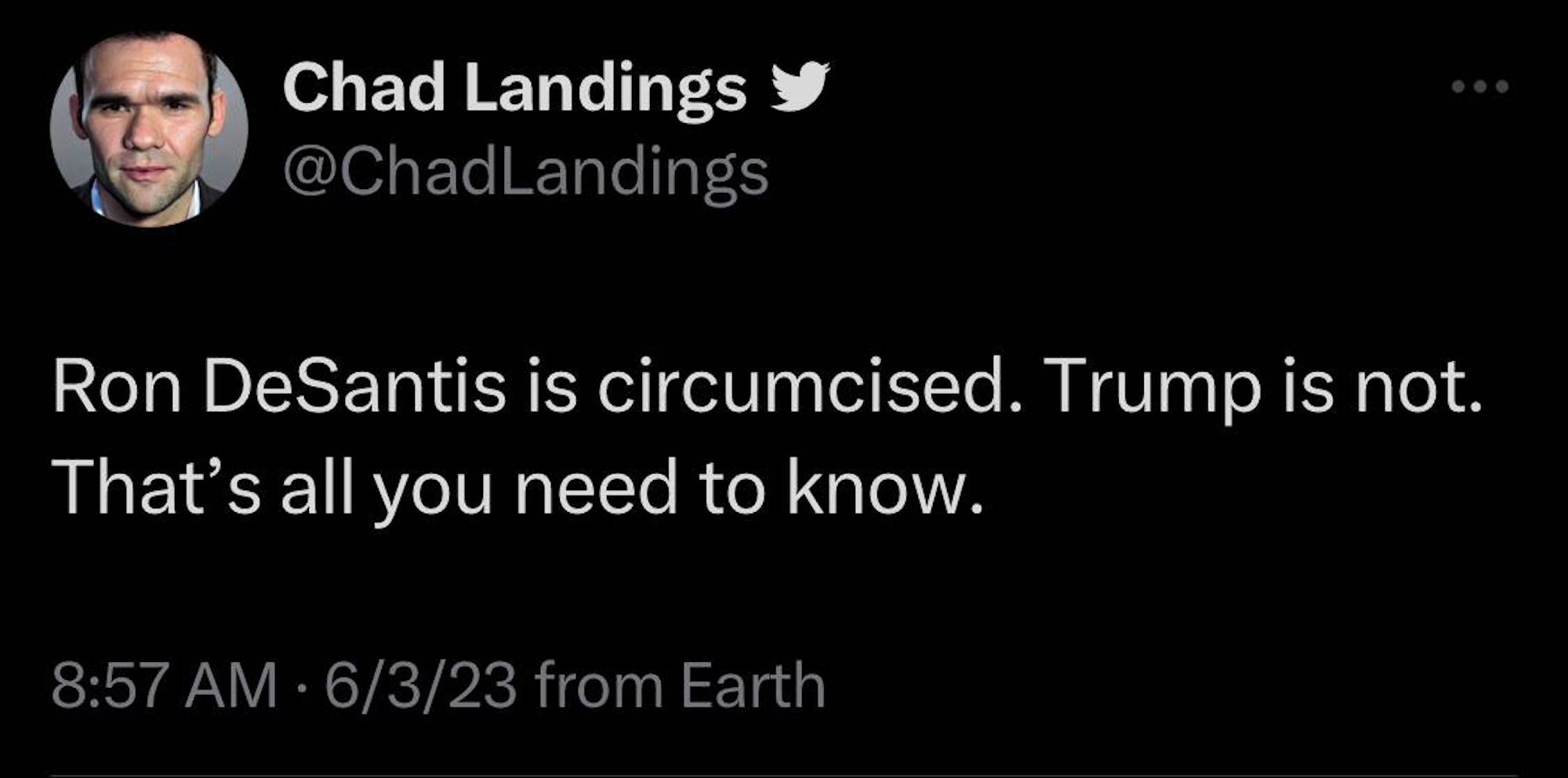Click the Twitter bird badge beside the name
1568x778 pixels.
(x=800, y=87)
